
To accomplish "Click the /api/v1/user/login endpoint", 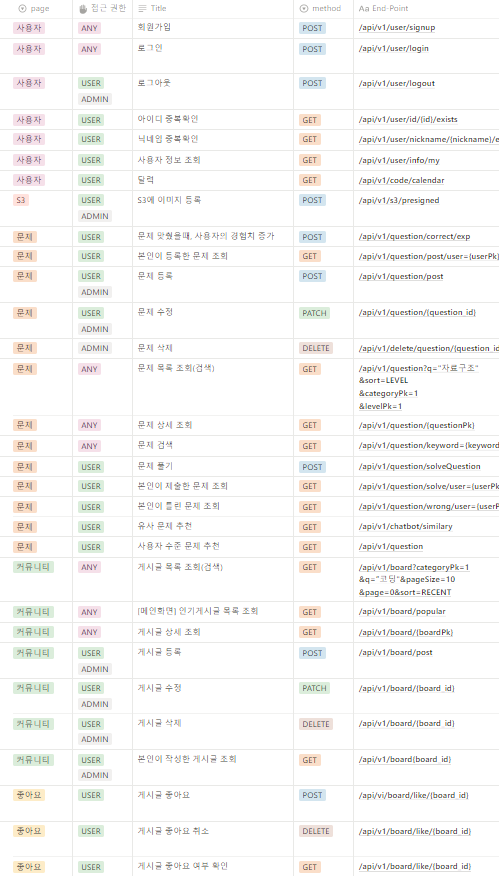I will point(393,49).
